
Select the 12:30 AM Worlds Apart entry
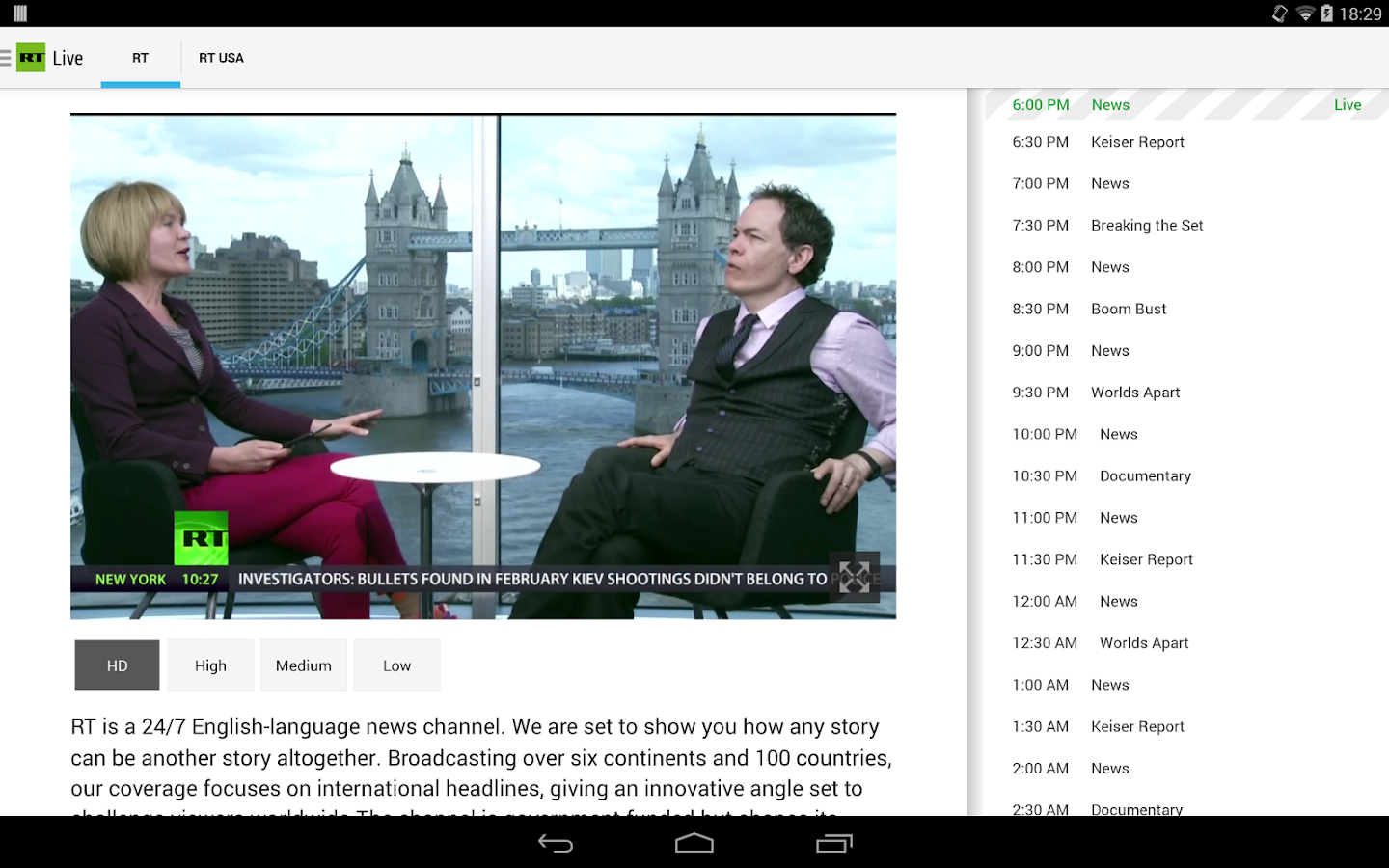1186,643
